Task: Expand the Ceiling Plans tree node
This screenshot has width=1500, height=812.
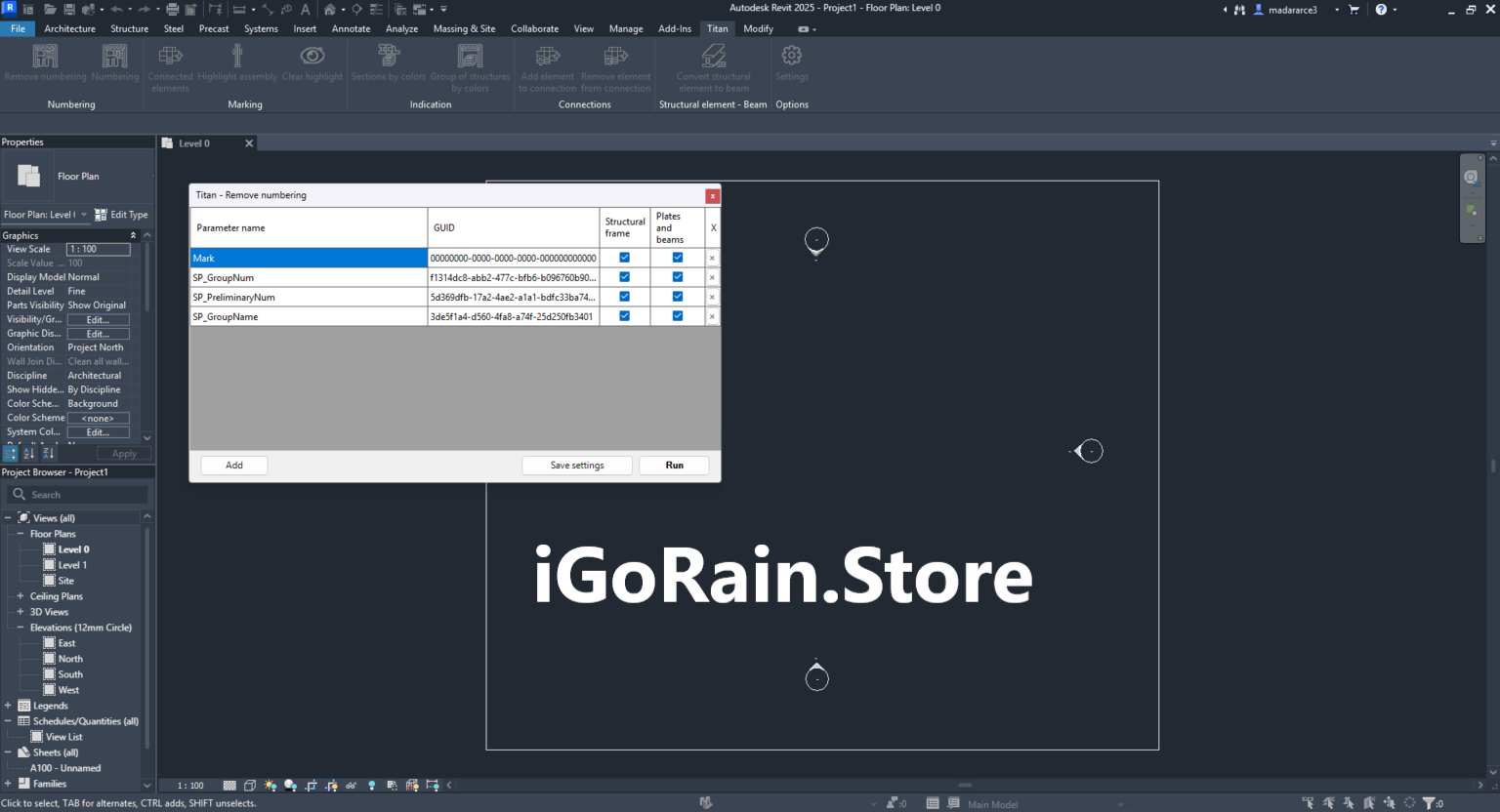Action: tap(21, 596)
